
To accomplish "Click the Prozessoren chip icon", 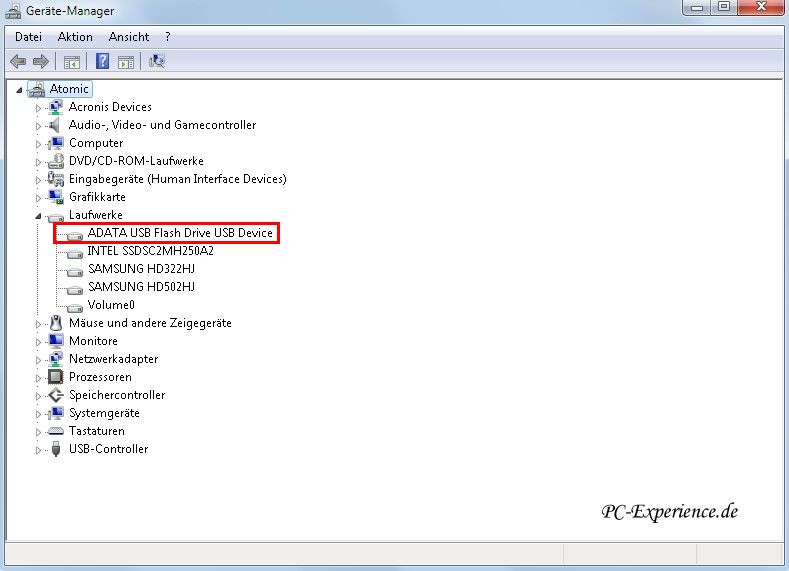I will coord(56,377).
